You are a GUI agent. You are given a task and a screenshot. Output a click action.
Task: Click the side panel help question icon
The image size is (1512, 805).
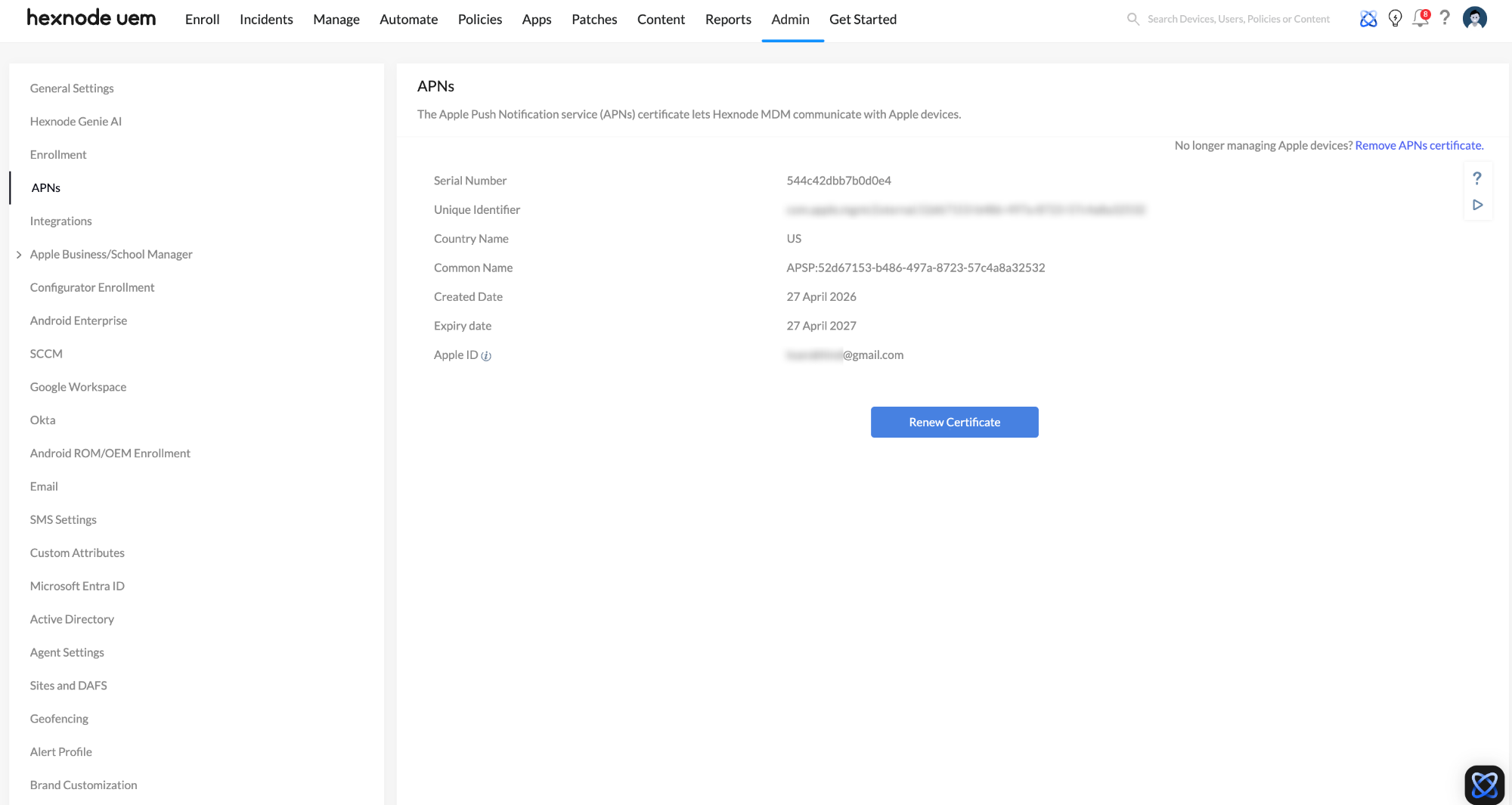pos(1477,178)
